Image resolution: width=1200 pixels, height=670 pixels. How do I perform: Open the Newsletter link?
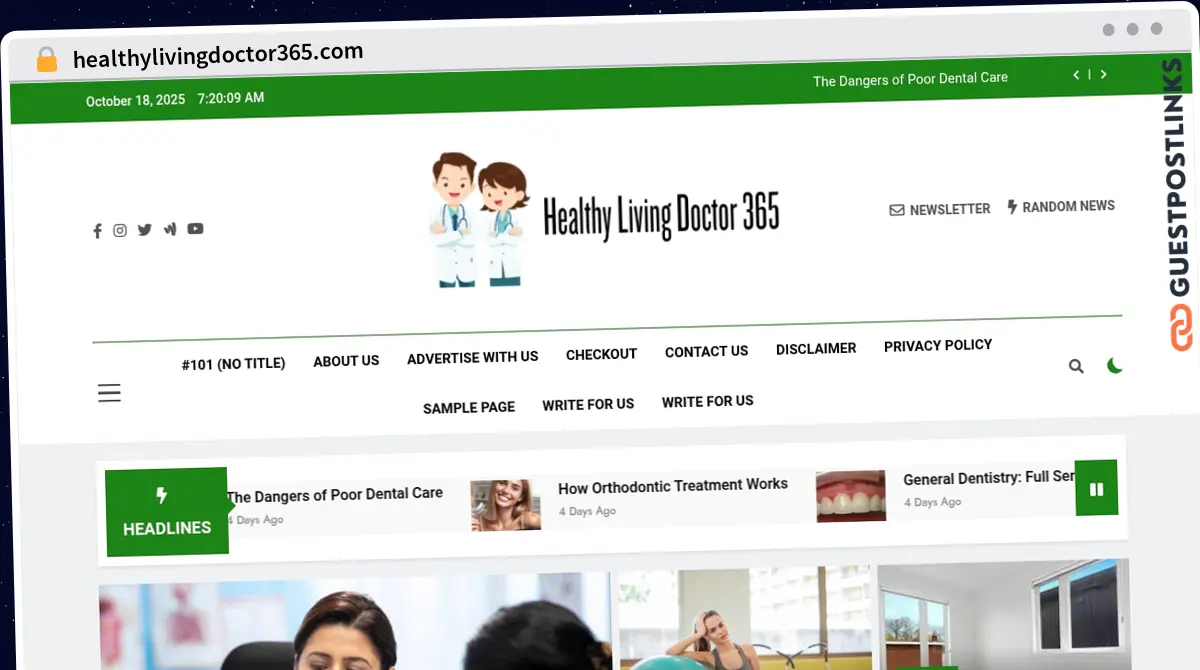940,209
